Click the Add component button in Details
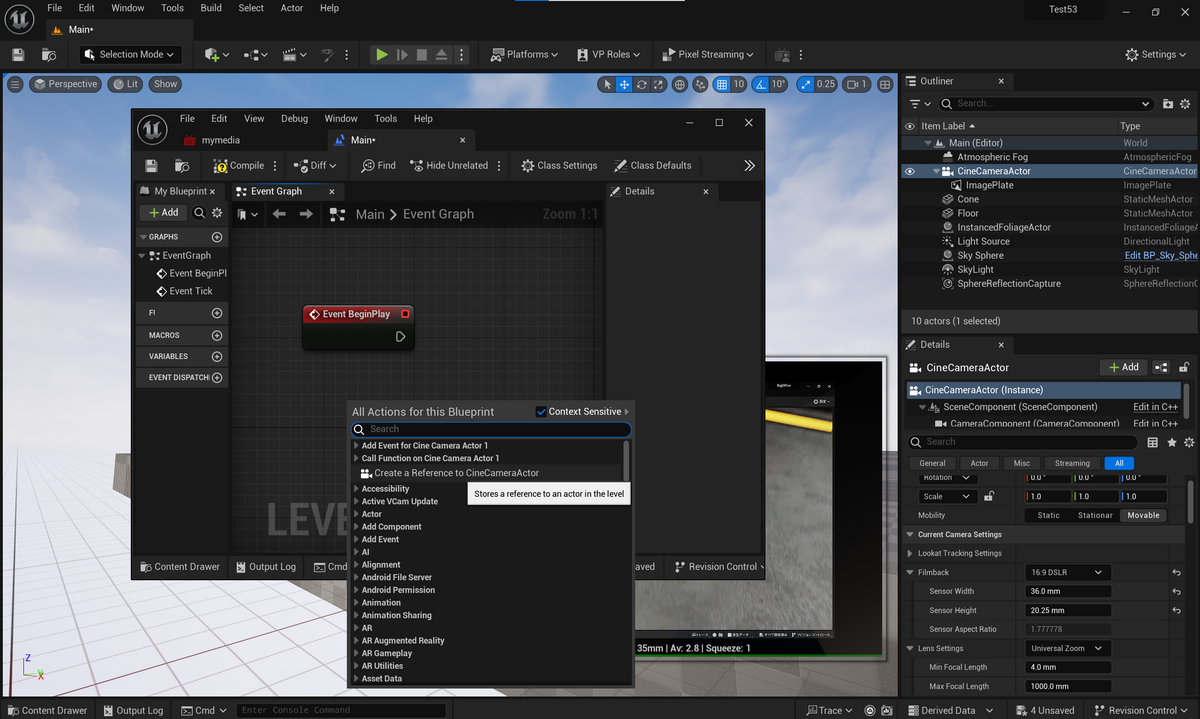 [1123, 367]
